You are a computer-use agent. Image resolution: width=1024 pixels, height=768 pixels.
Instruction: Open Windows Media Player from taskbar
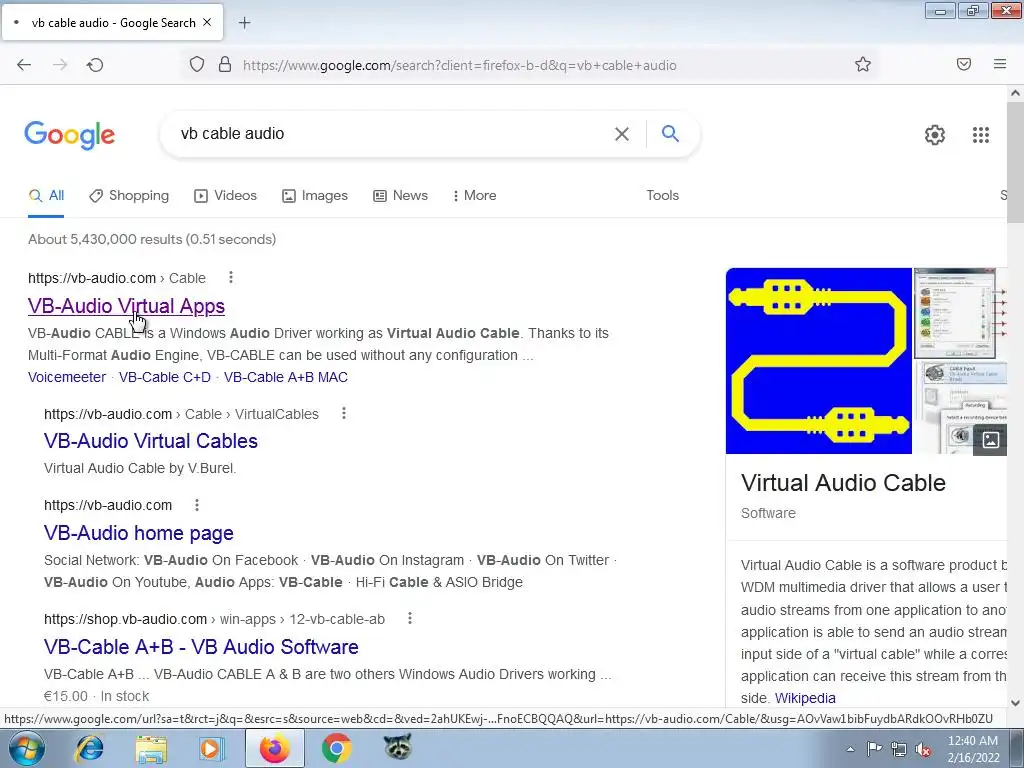tap(212, 748)
